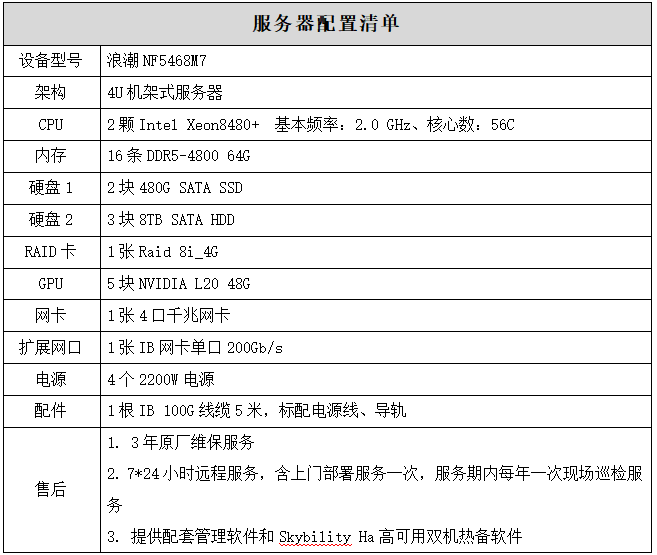Select the 设备型号 label cell
Image resolution: width=657 pixels, height=555 pixels.
[x=51, y=60]
